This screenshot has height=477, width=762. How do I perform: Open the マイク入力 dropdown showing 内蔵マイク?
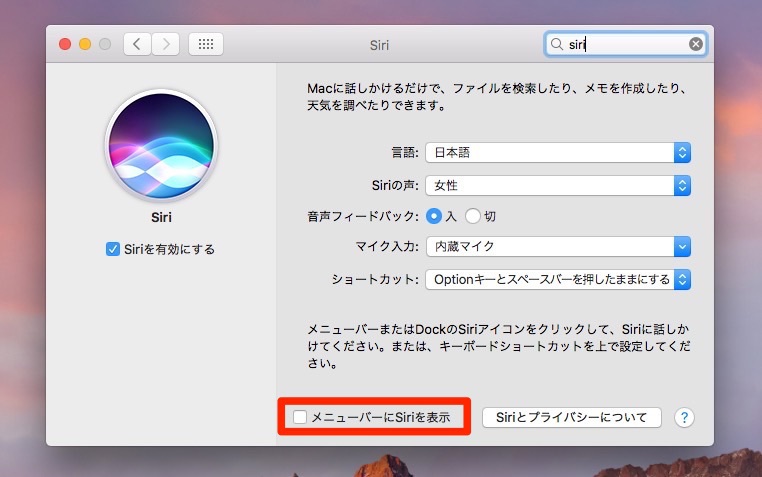558,246
